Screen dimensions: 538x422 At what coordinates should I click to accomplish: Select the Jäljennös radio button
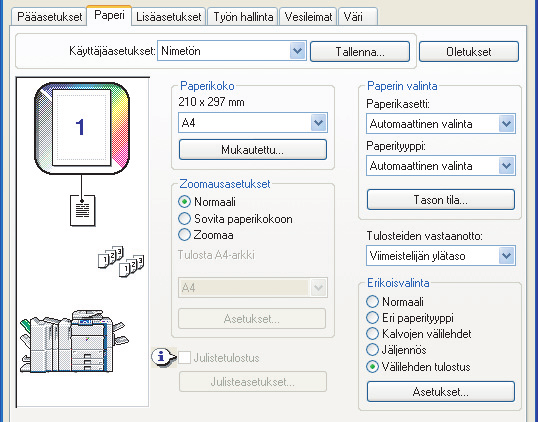[x=372, y=350]
